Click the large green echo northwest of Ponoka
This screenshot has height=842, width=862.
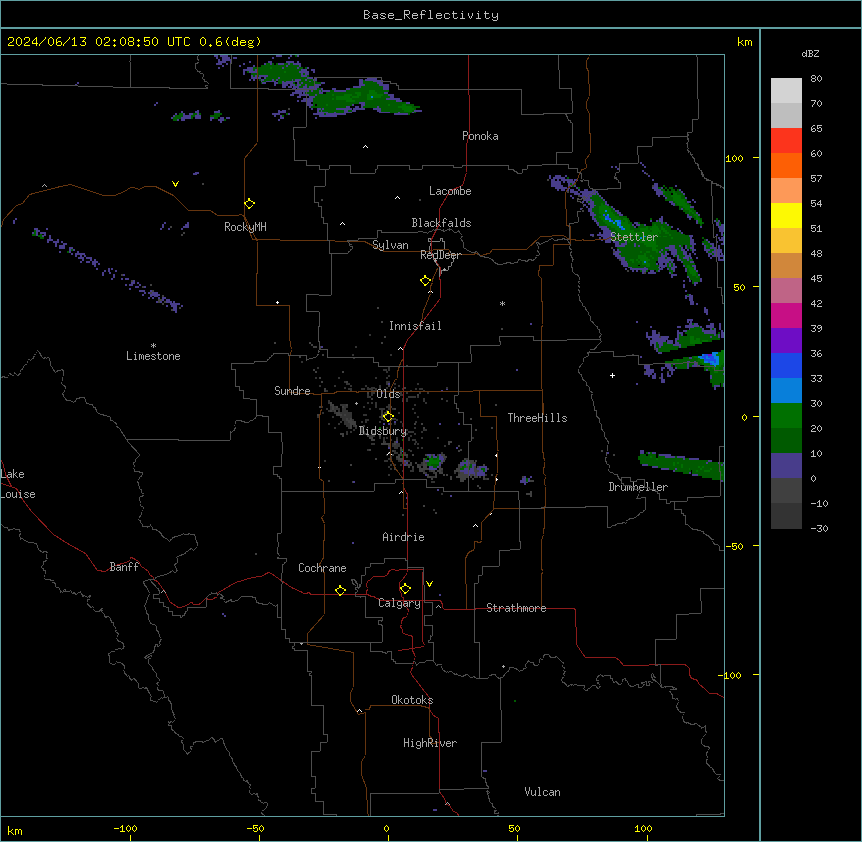point(366,99)
